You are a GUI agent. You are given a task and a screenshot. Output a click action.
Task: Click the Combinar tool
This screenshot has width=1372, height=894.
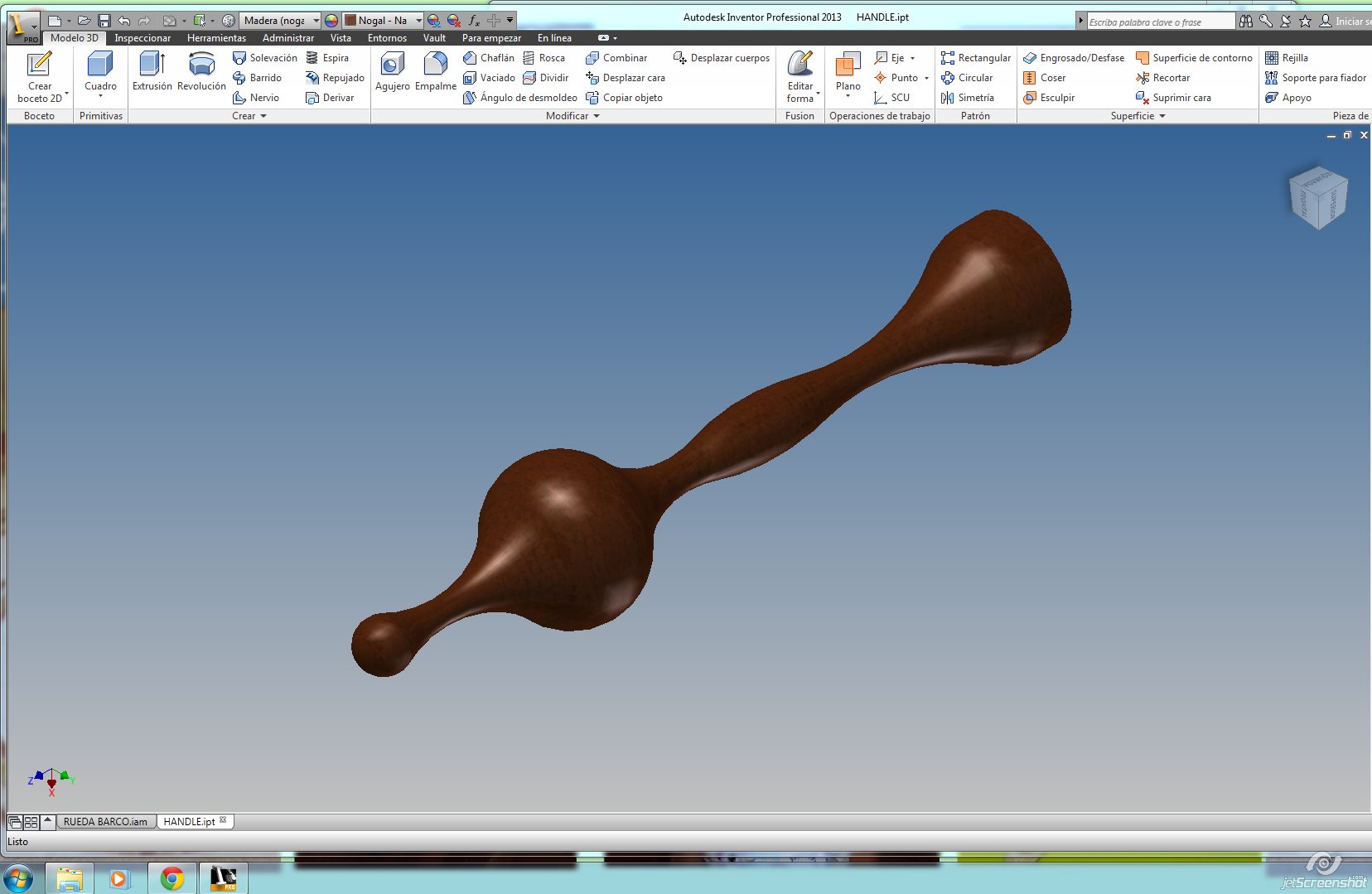click(x=616, y=58)
